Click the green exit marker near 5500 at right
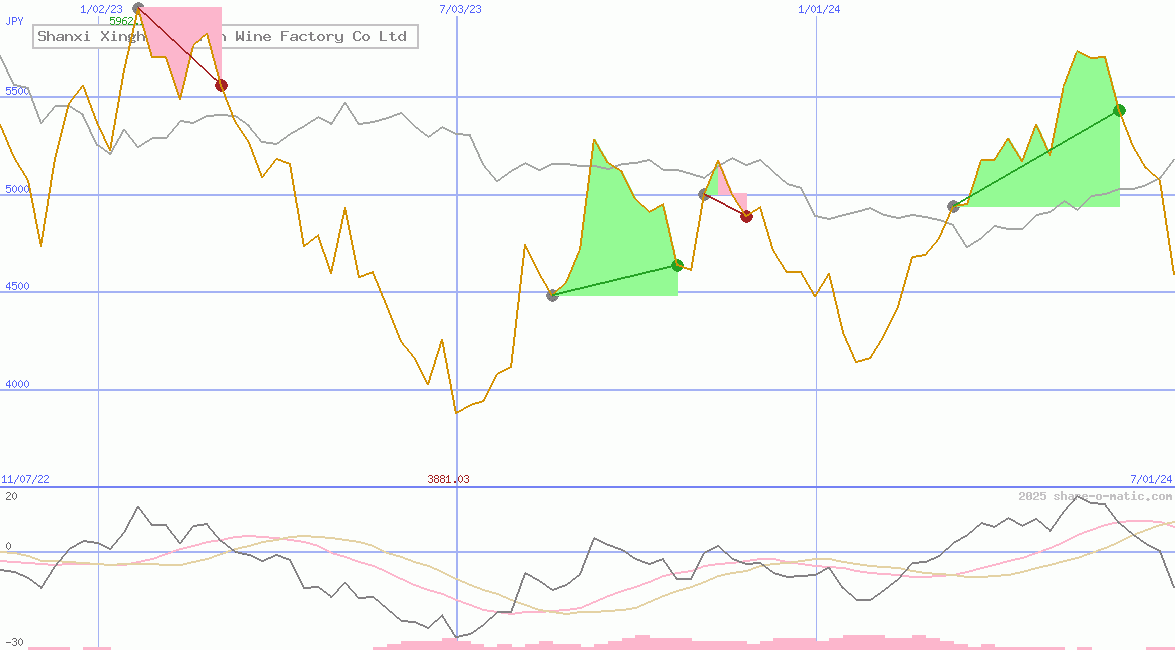Image resolution: width=1175 pixels, height=650 pixels. tap(1119, 110)
